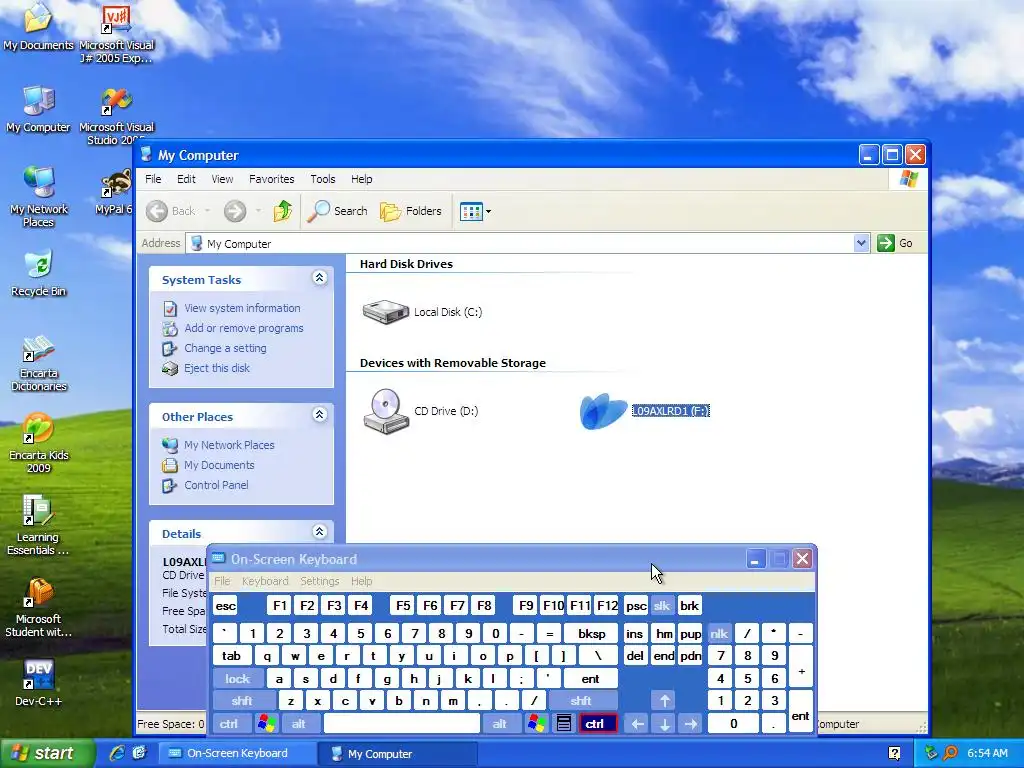This screenshot has height=768, width=1024.
Task: Open the File menu in My Computer
Action: coord(153,179)
